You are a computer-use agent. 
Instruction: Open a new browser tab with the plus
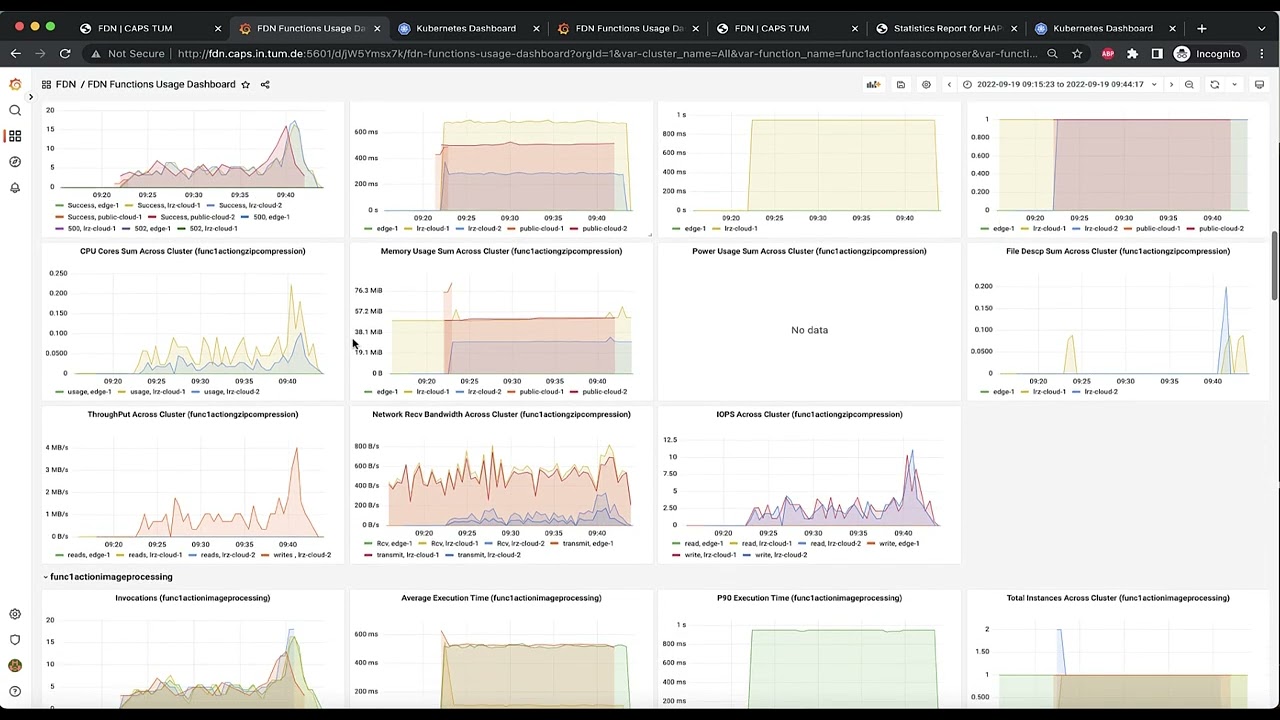(x=1201, y=28)
